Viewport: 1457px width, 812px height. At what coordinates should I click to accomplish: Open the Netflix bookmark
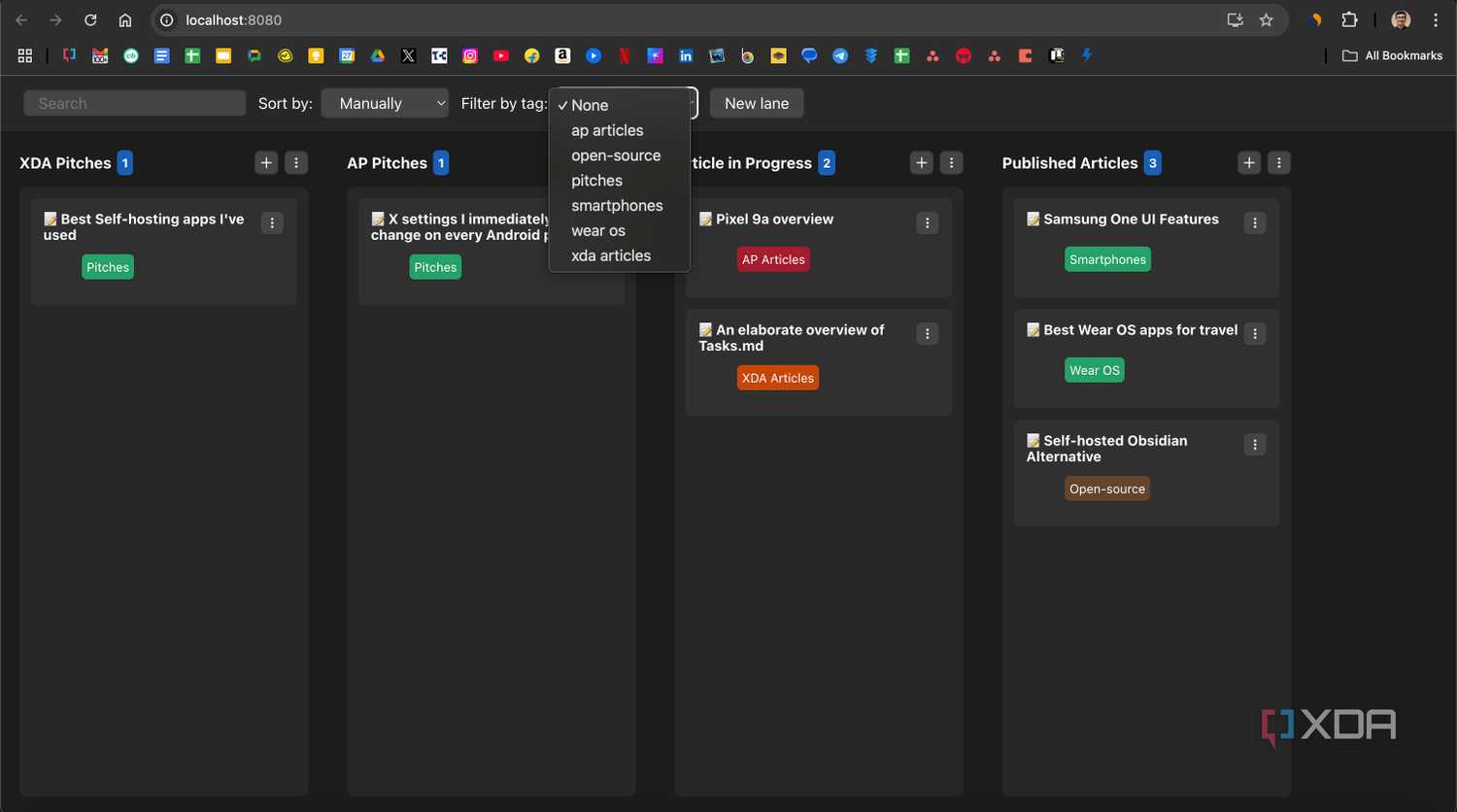[x=625, y=56]
